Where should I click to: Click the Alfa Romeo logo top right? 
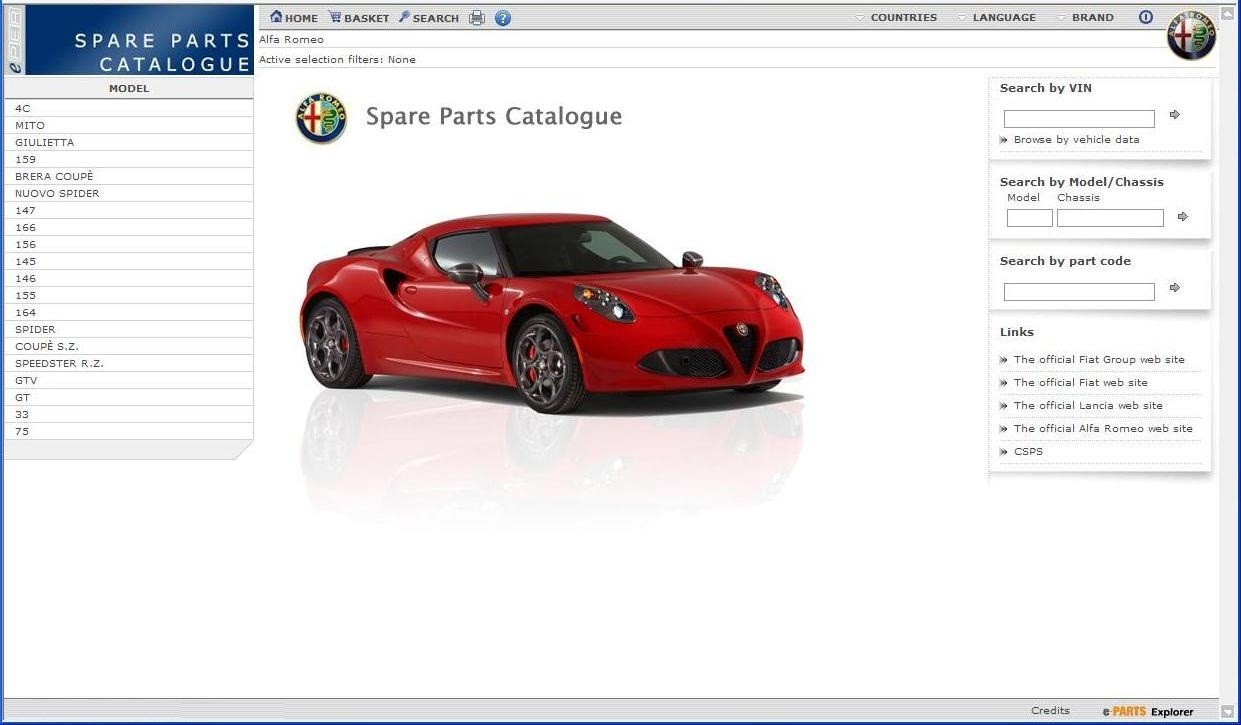coord(1191,35)
